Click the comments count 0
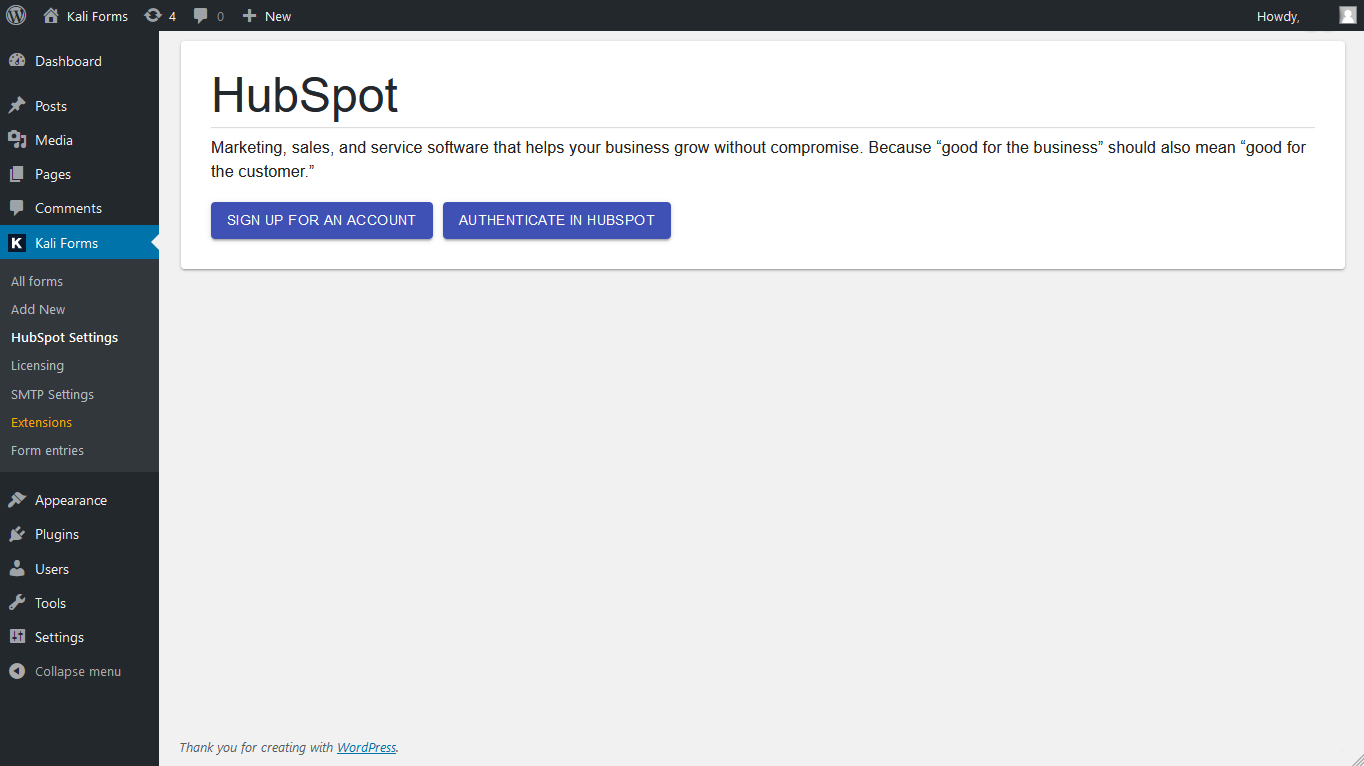 coord(220,16)
